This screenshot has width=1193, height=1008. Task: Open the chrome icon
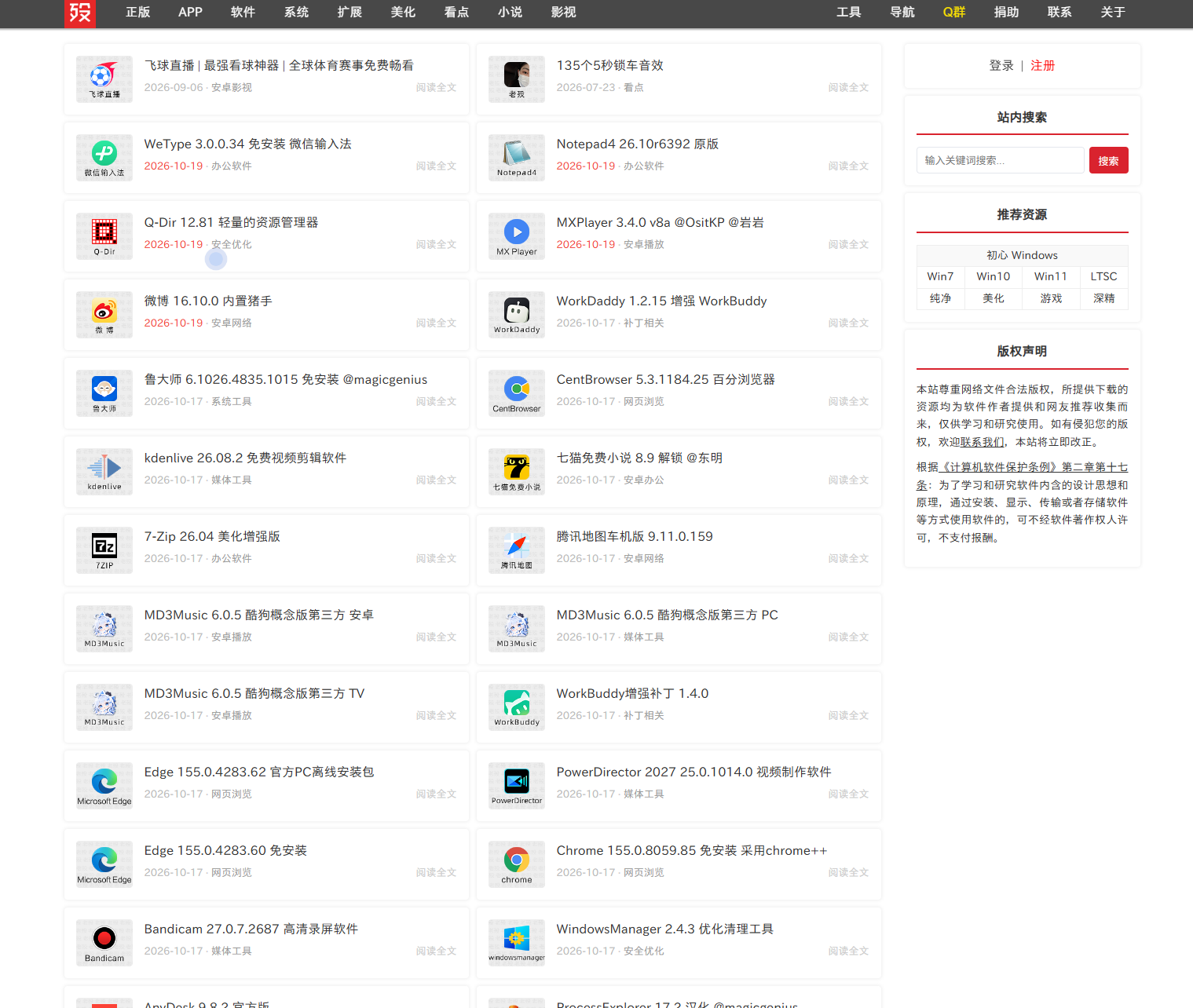pyautogui.click(x=517, y=864)
